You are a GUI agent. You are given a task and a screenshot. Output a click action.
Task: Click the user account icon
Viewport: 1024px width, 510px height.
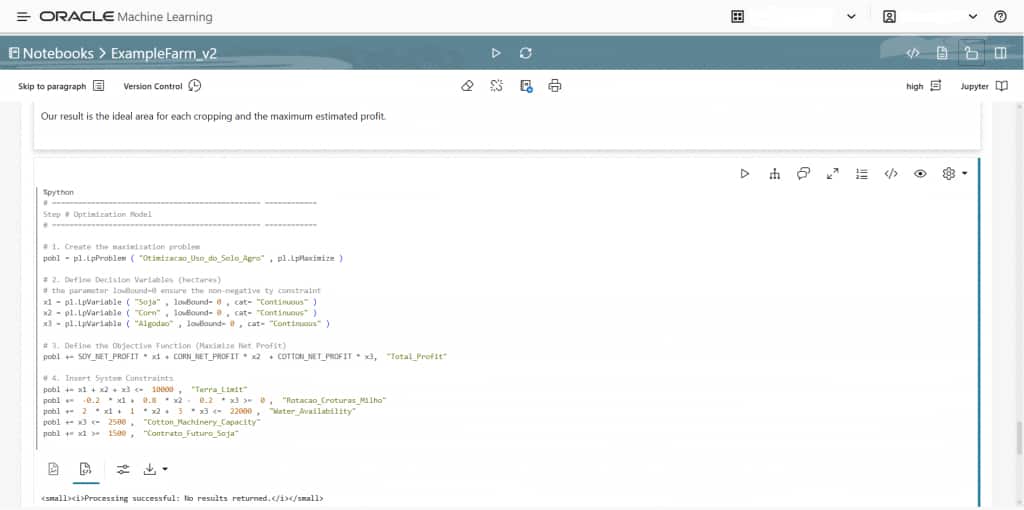[x=889, y=17]
